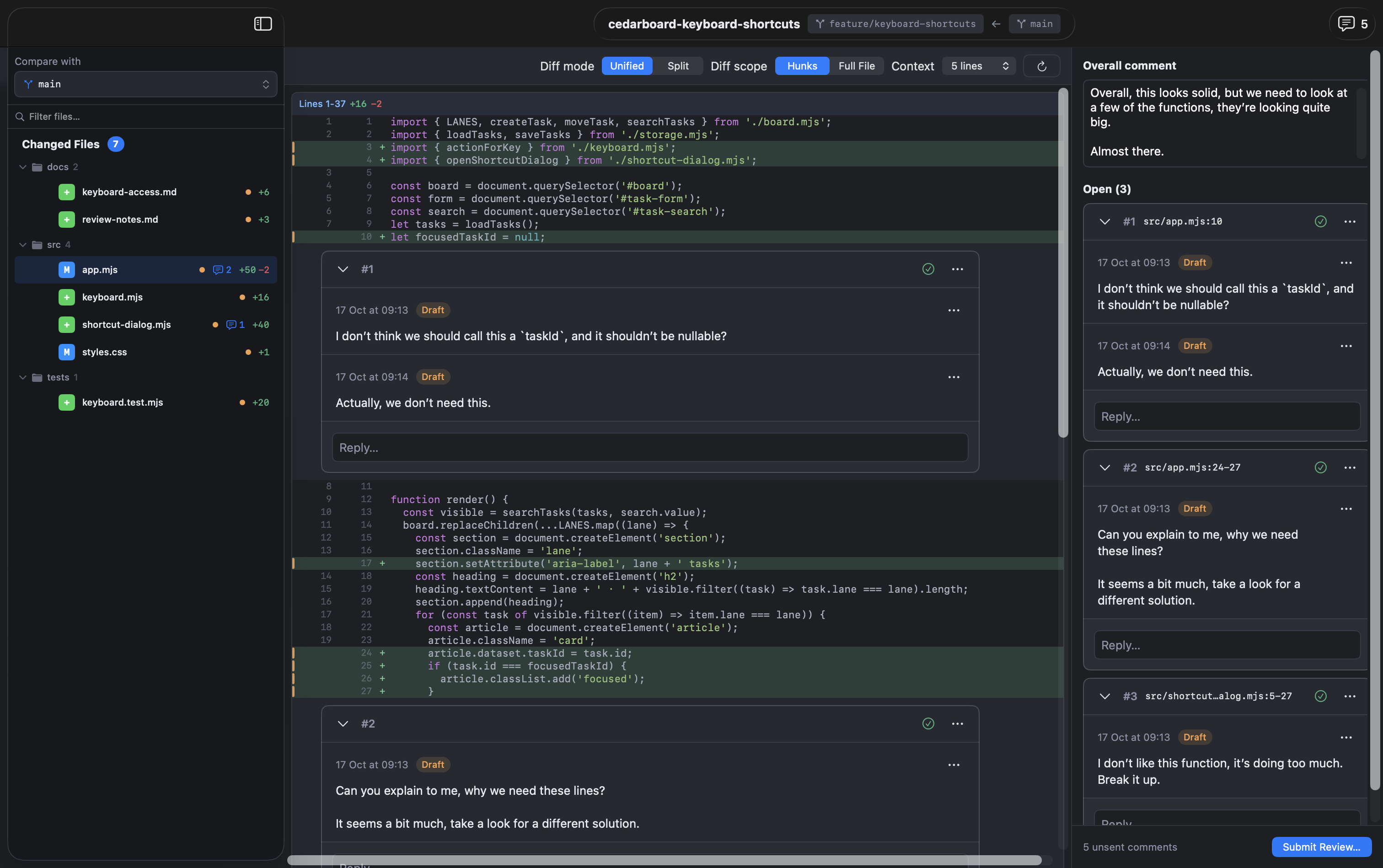Image resolution: width=1383 pixels, height=868 pixels.
Task: Set diff scope to Full File
Action: pyautogui.click(x=857, y=66)
